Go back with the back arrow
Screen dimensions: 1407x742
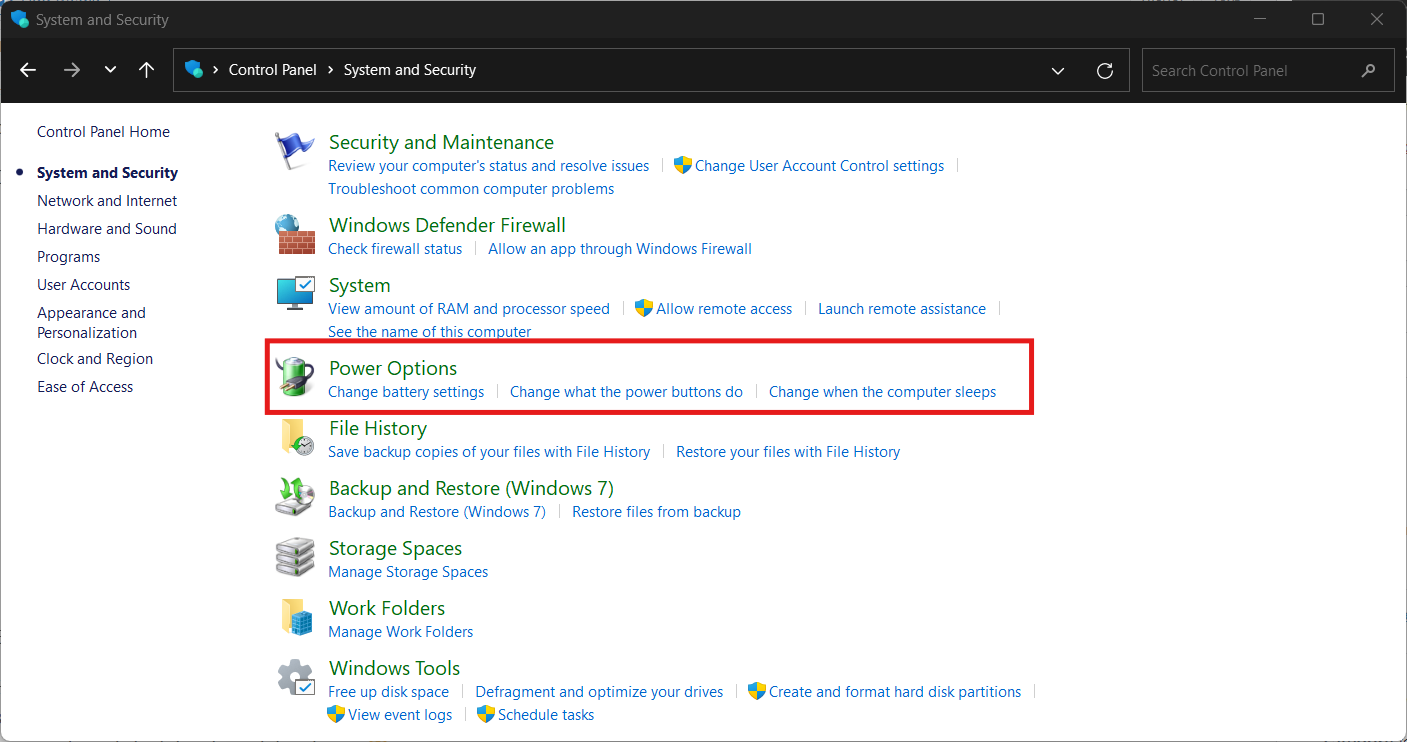point(28,70)
